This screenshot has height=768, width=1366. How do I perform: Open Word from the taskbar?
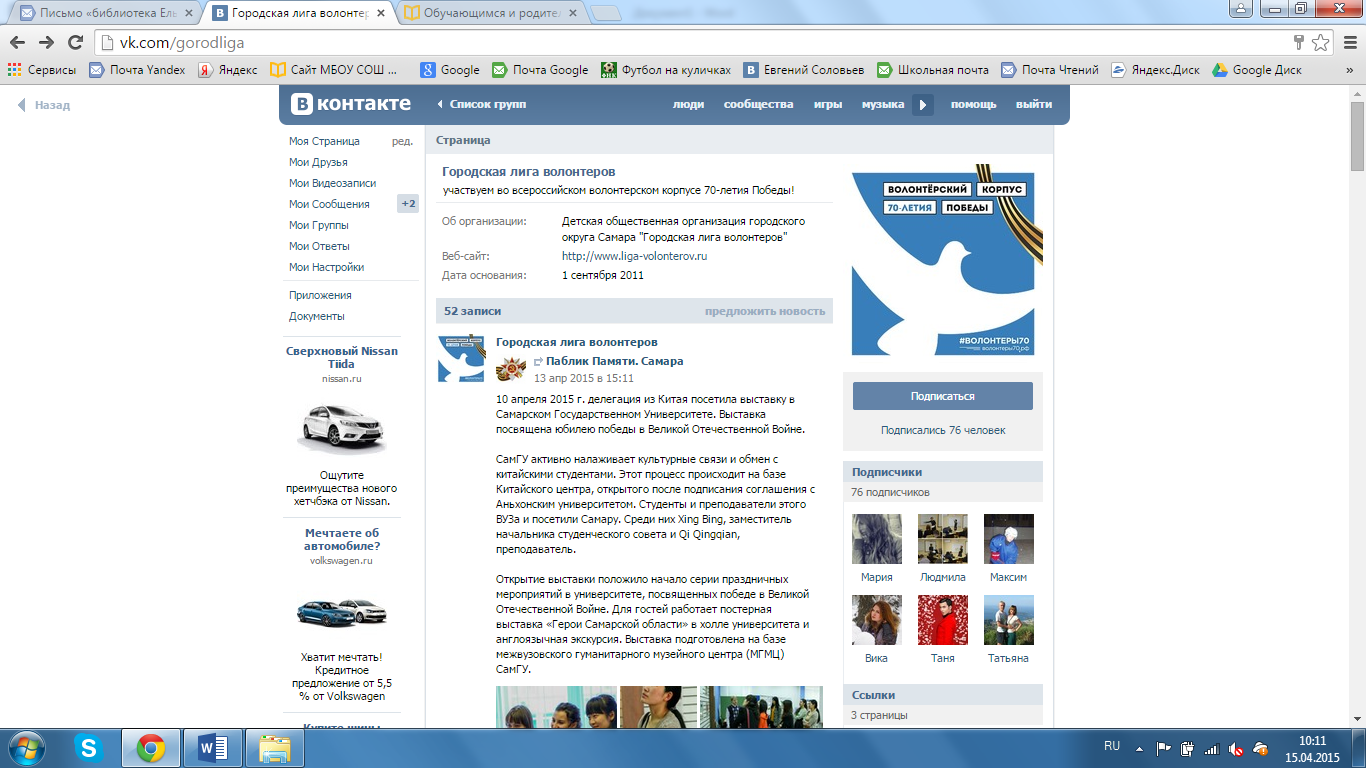pos(214,747)
